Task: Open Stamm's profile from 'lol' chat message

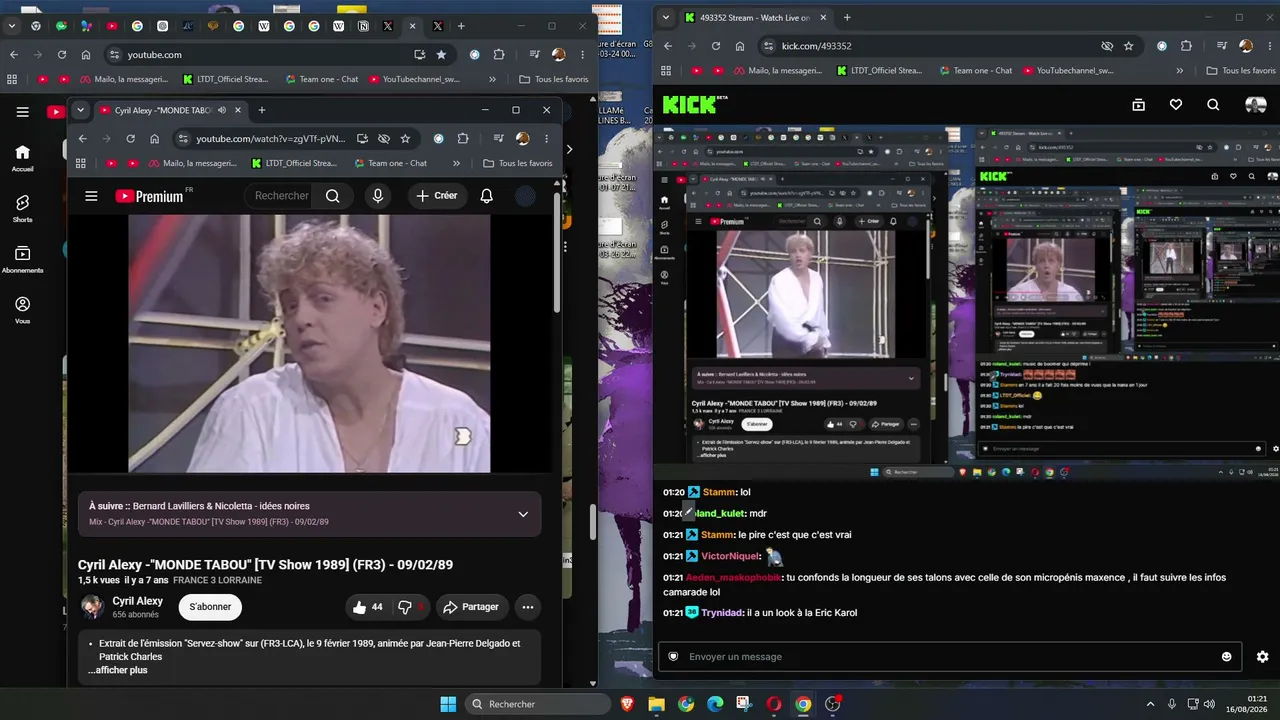Action: pos(718,492)
